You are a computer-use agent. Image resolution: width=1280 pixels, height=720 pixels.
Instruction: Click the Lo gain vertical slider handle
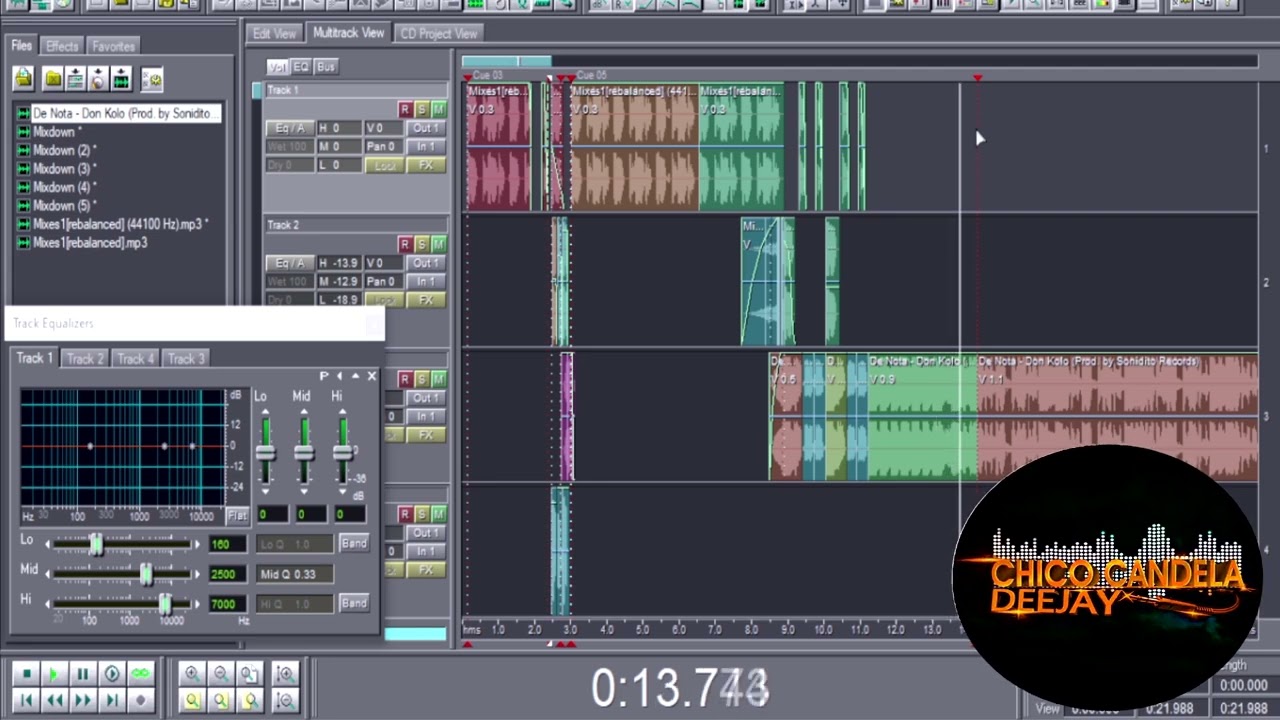(265, 452)
